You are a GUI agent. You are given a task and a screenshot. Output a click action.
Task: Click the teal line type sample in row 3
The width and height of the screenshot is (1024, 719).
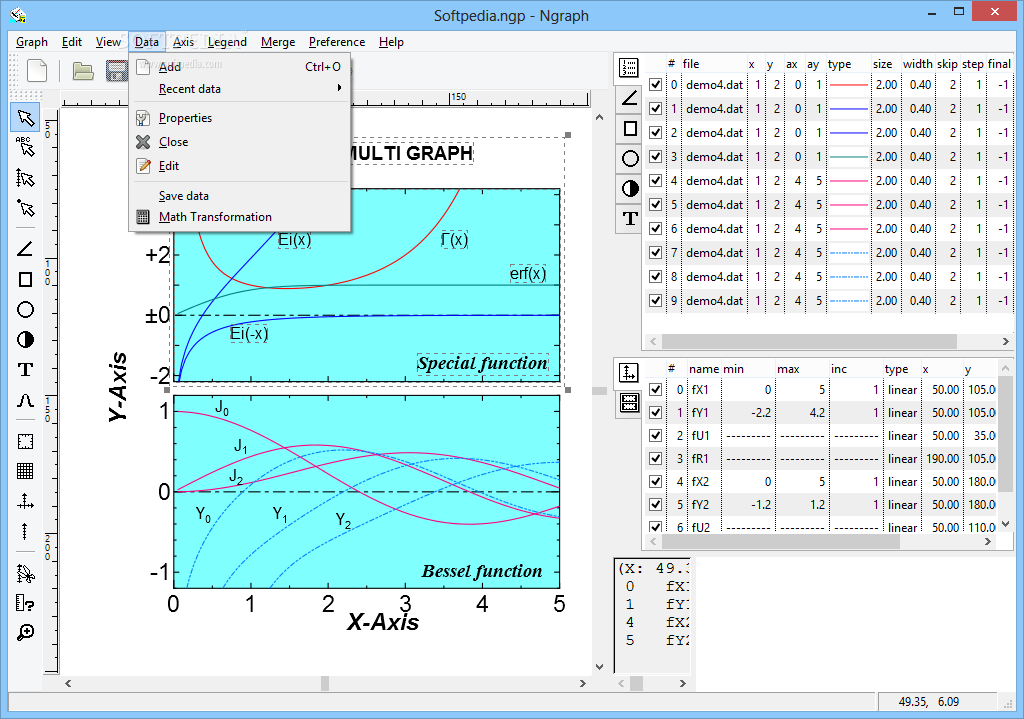pos(848,157)
